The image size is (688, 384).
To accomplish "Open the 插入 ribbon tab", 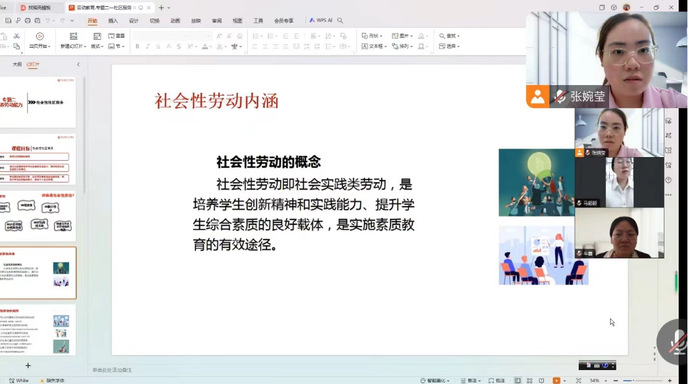I will click(113, 21).
